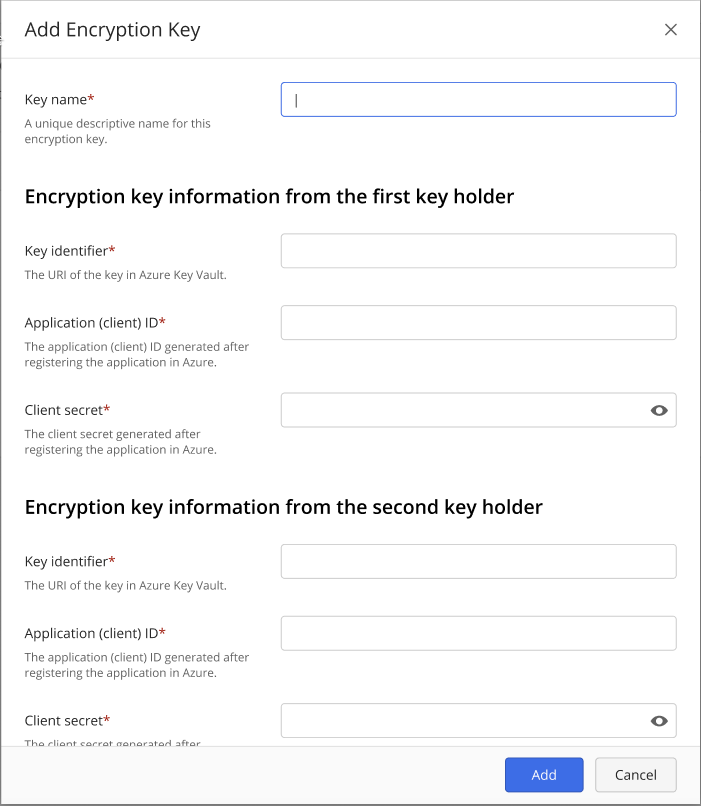This screenshot has height=806, width=701.
Task: Click the Add button
Action: tap(544, 775)
